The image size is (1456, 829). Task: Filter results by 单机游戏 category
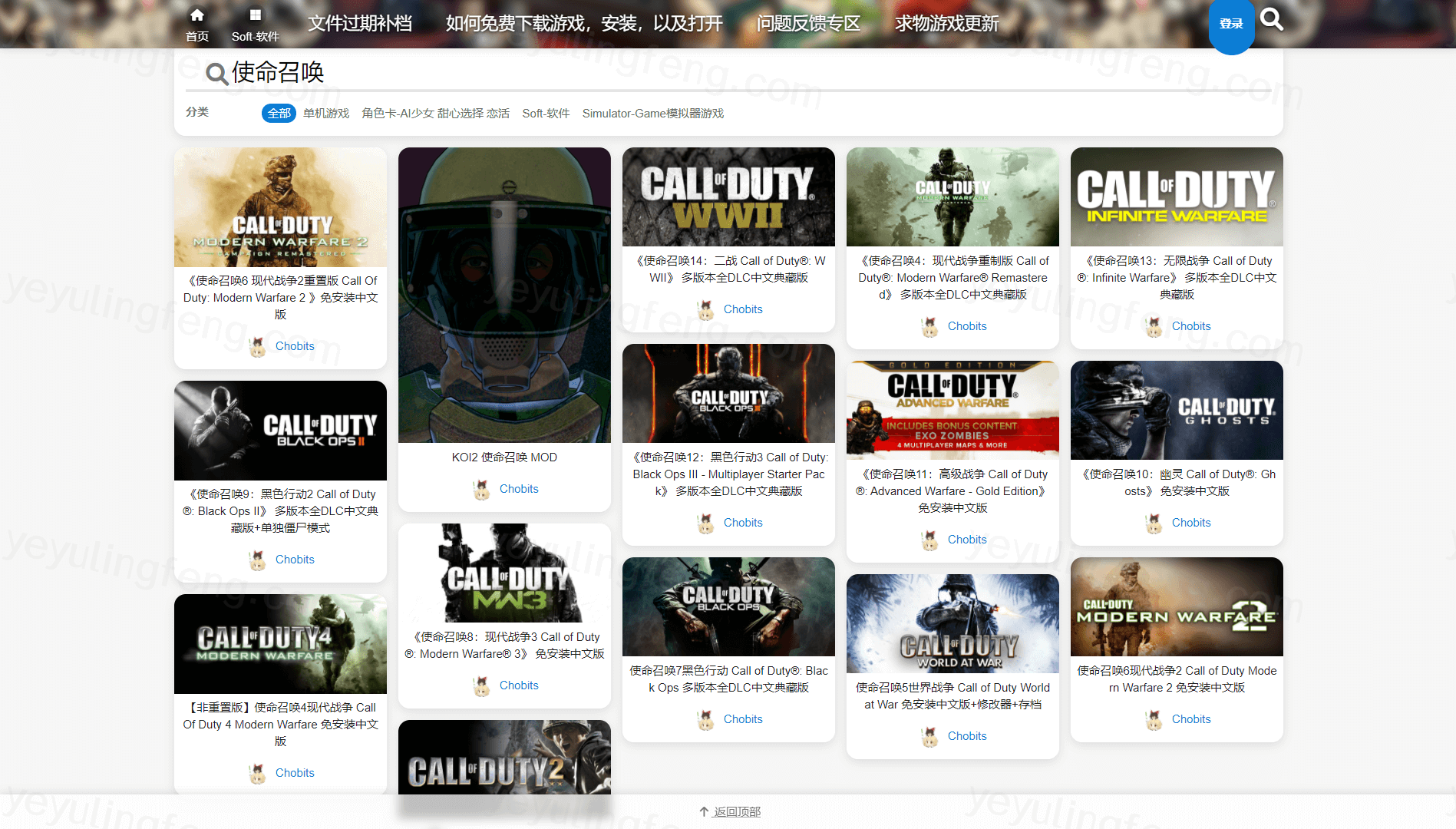[326, 114]
